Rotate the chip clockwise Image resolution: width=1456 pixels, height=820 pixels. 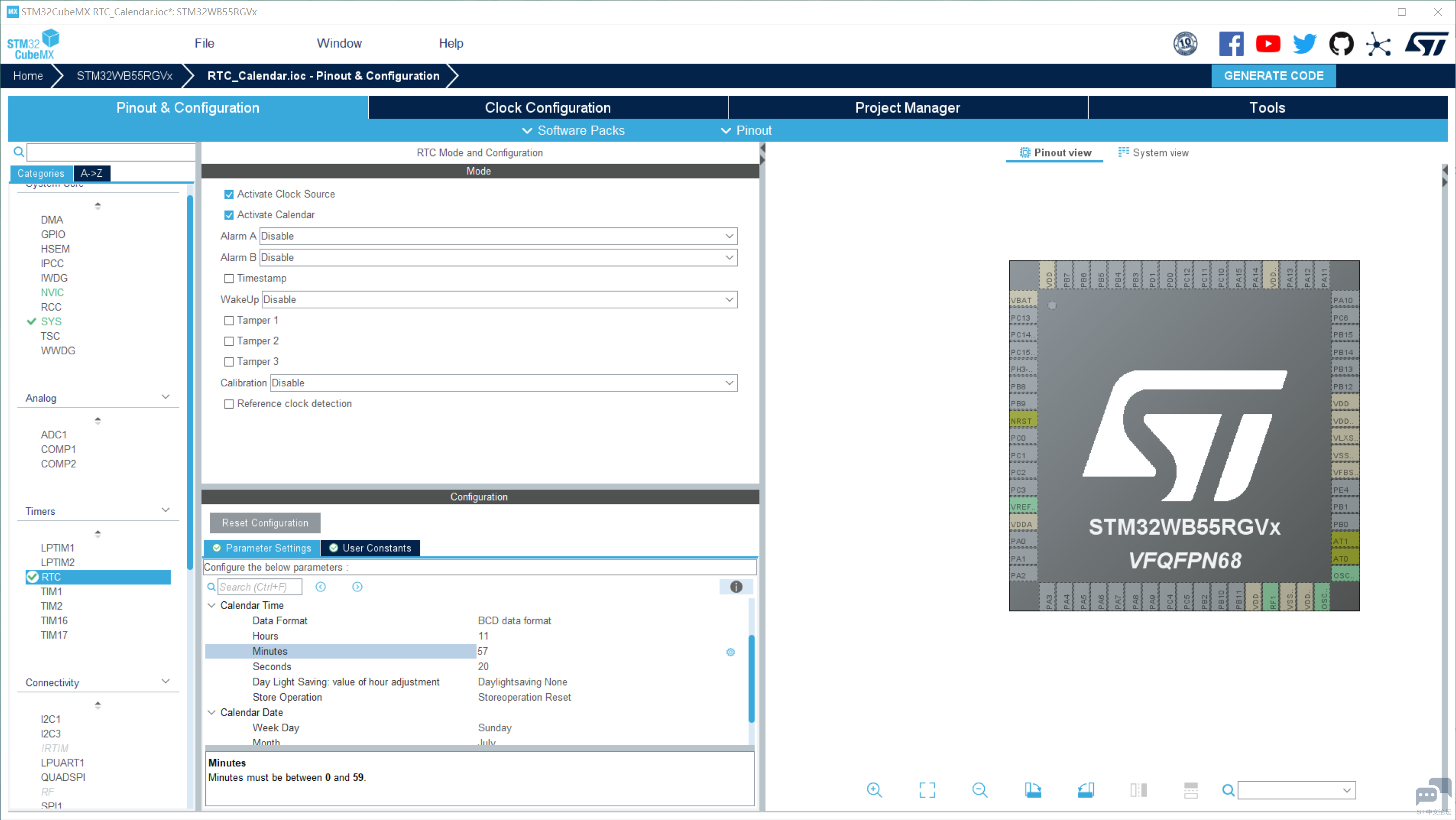click(x=1033, y=790)
